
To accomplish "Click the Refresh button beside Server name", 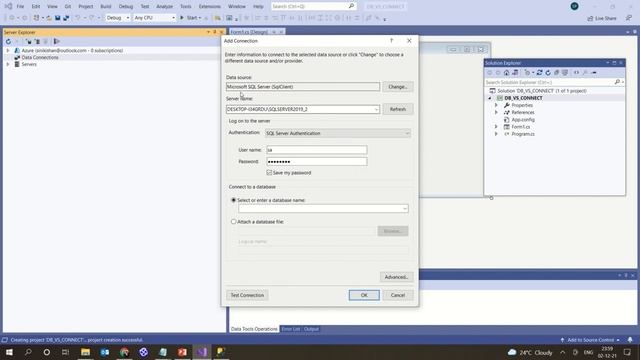I will click(x=398, y=109).
